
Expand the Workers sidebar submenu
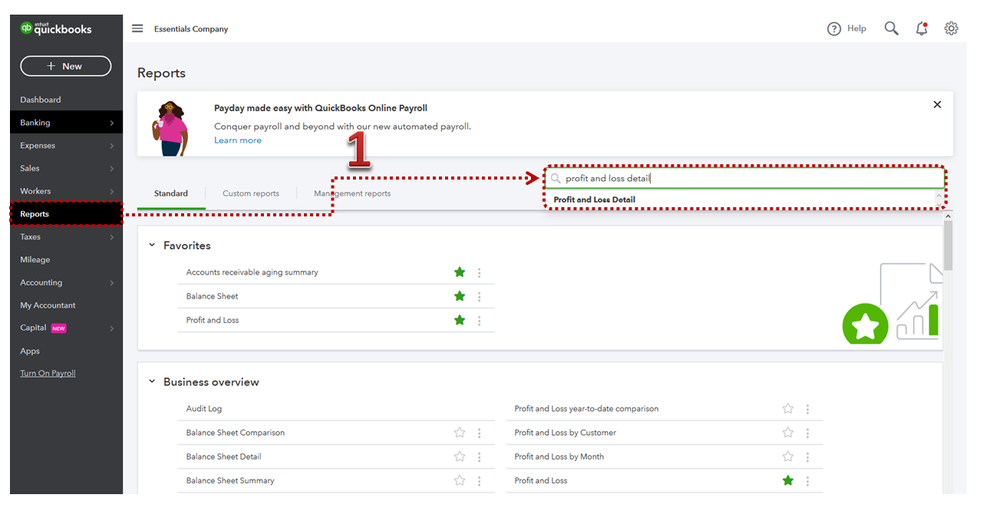pyautogui.click(x=111, y=191)
